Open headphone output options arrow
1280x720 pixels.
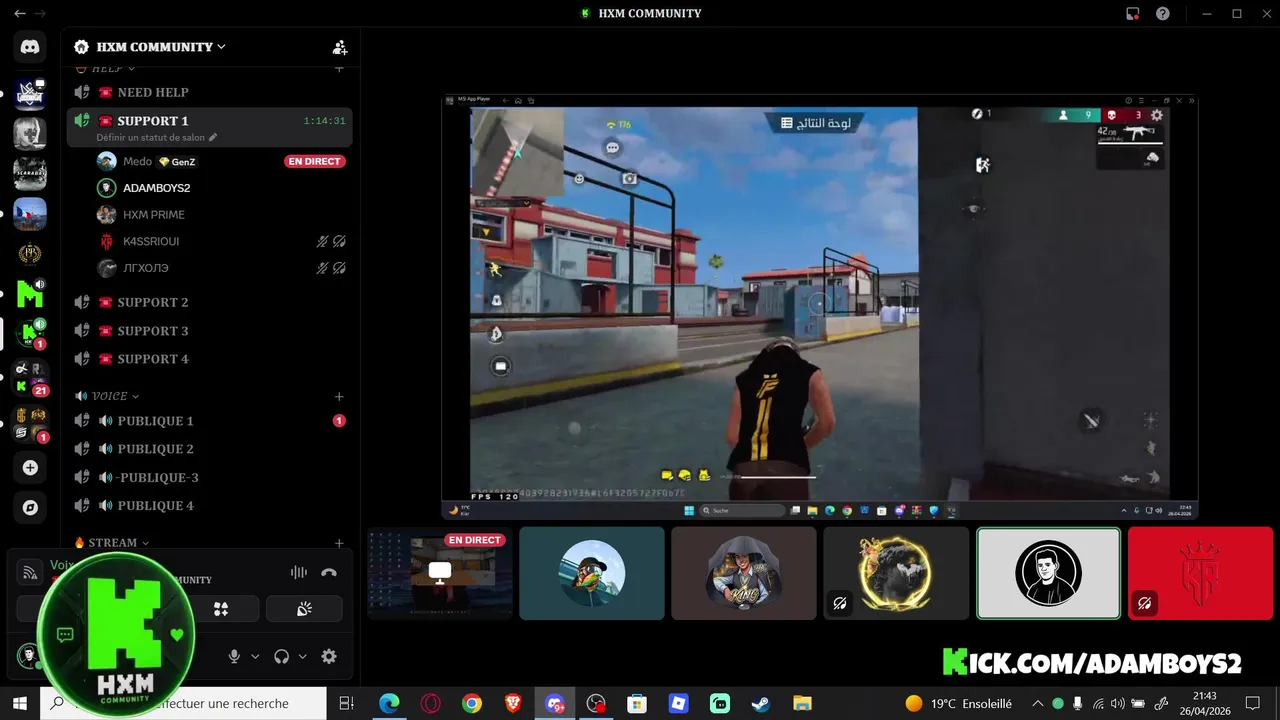tap(302, 657)
